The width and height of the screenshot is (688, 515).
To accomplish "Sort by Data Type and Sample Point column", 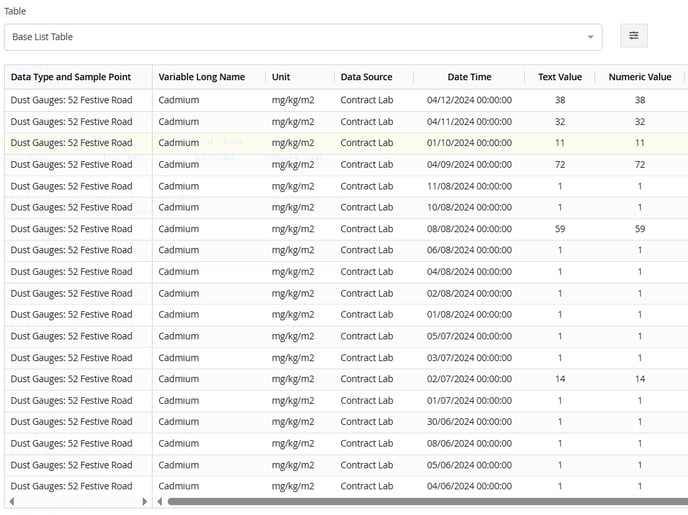I will tap(71, 77).
